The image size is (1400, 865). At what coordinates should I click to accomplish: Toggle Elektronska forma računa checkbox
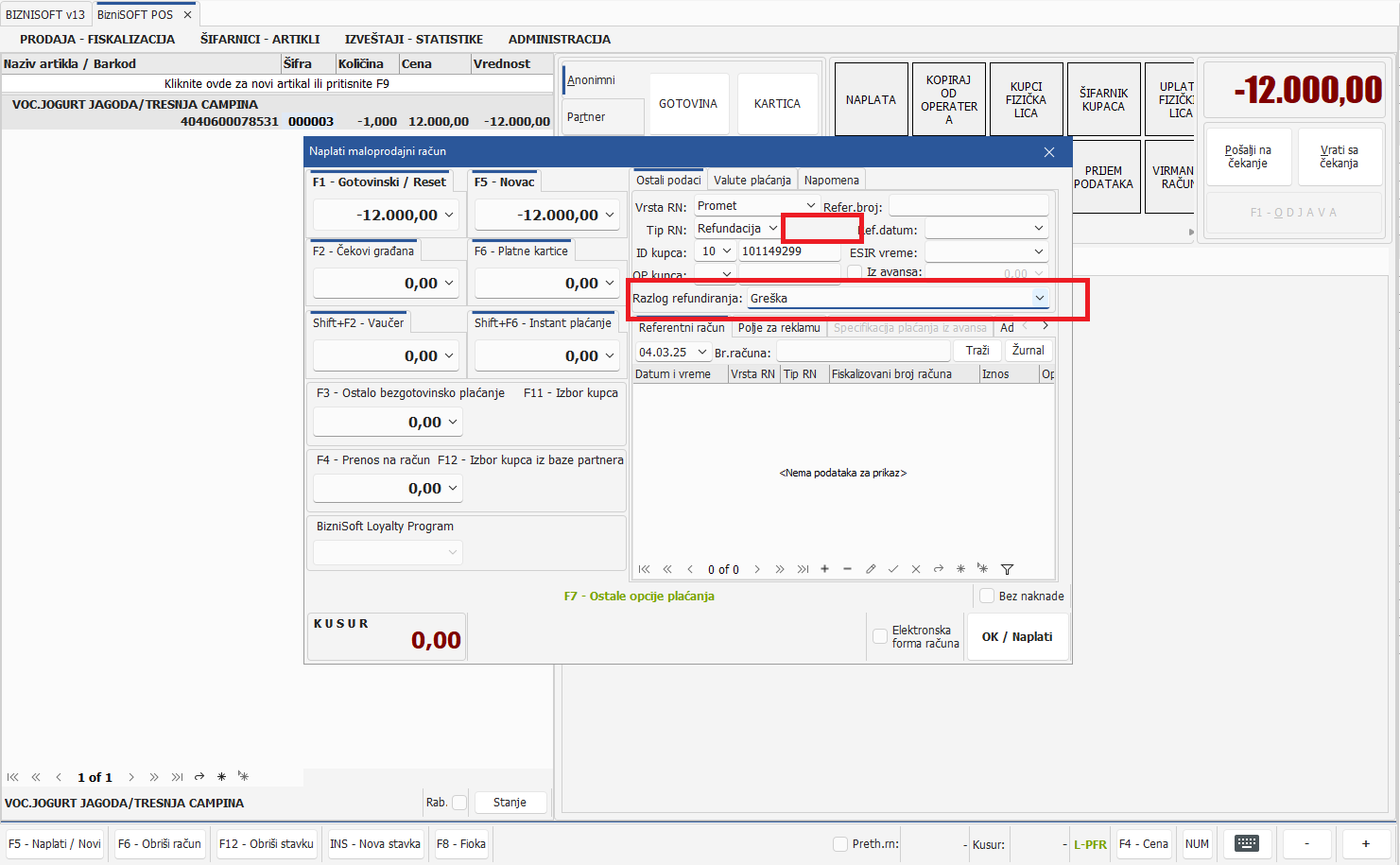(x=880, y=636)
